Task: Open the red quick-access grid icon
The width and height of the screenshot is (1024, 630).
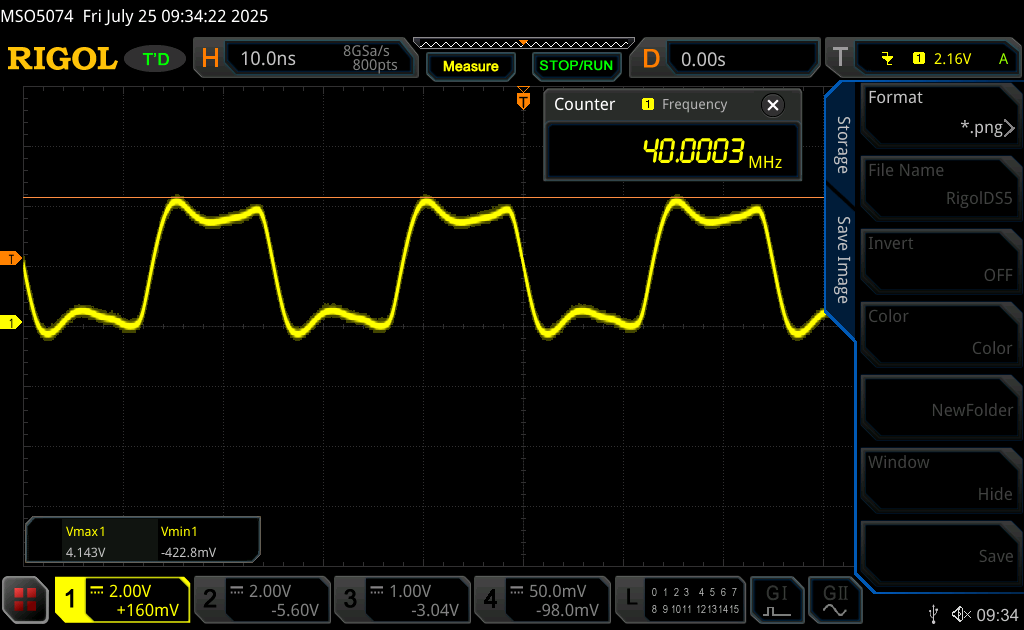Action: point(25,599)
